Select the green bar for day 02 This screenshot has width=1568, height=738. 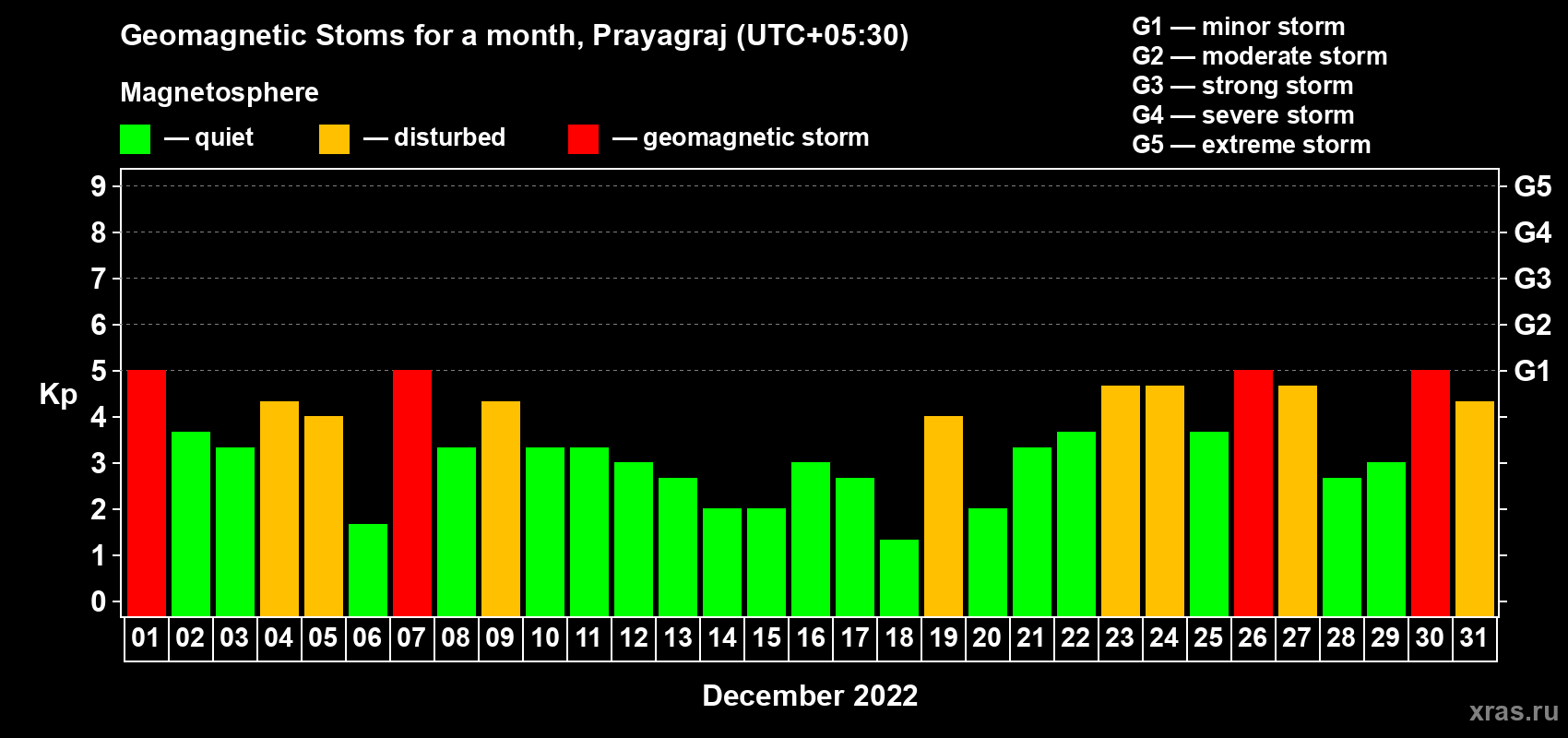pyautogui.click(x=191, y=524)
